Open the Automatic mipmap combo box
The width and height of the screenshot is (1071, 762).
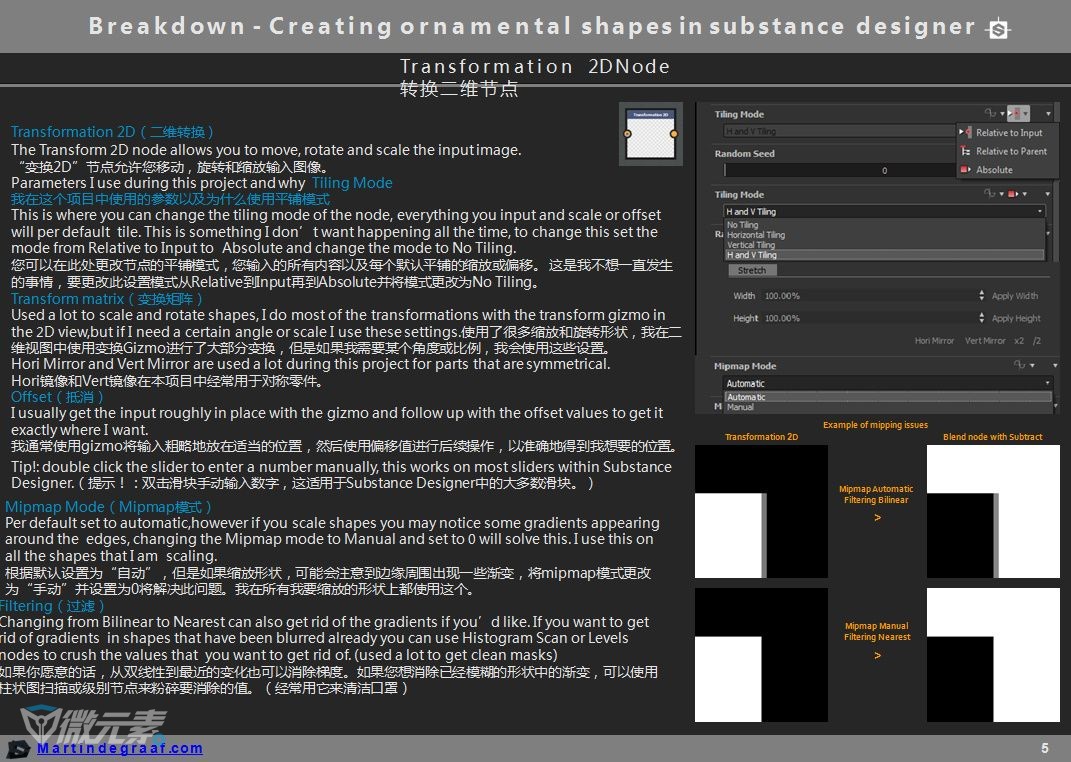(x=888, y=384)
